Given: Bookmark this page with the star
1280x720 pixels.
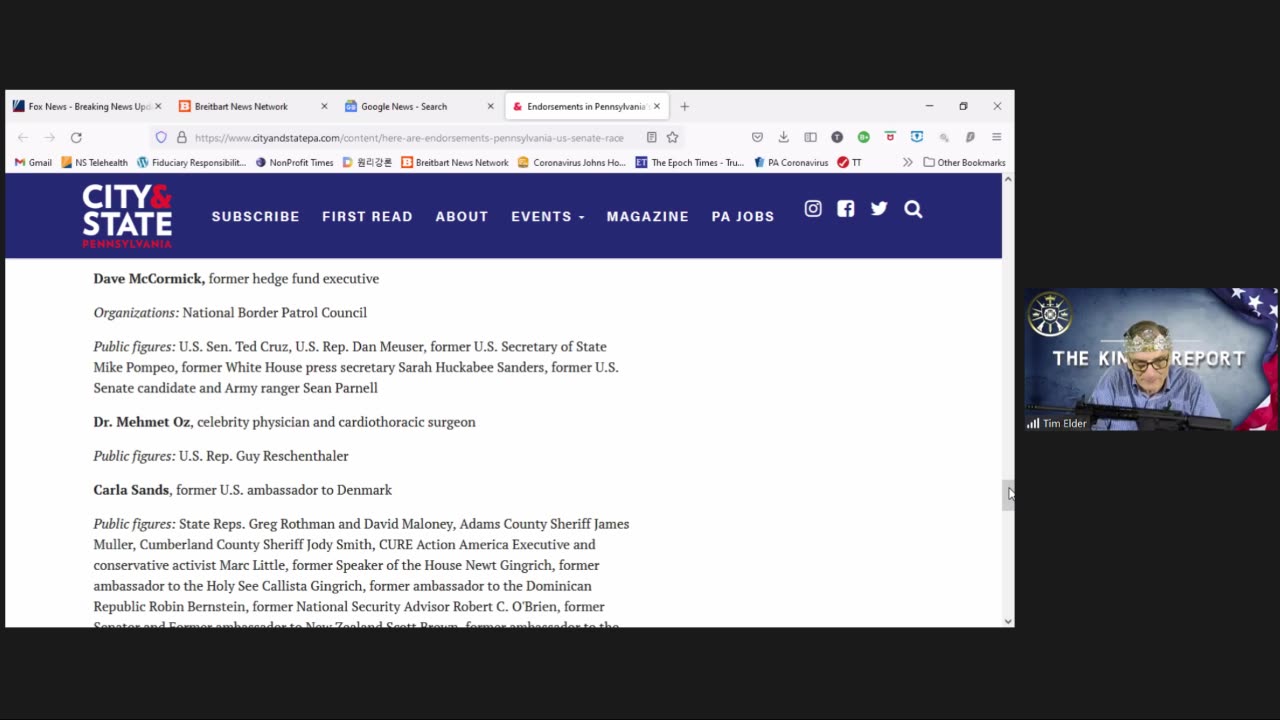Looking at the screenshot, I should [673, 137].
